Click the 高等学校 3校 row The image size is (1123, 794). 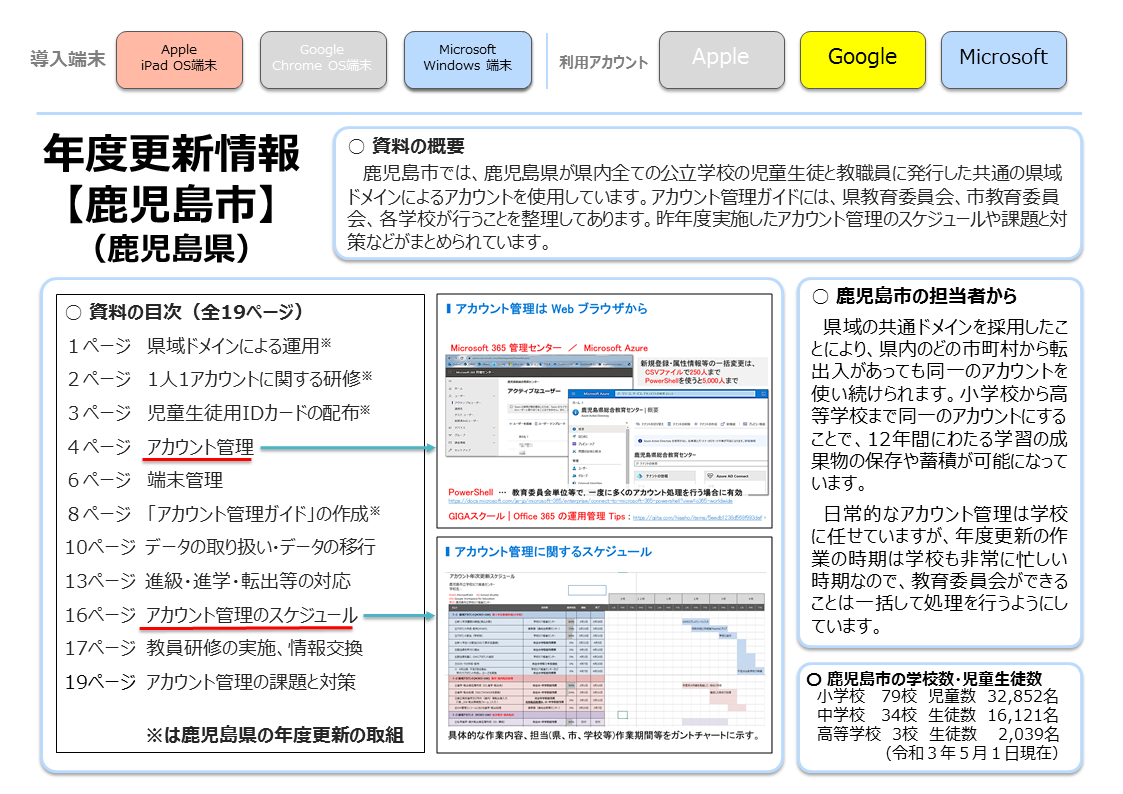[x=938, y=734]
